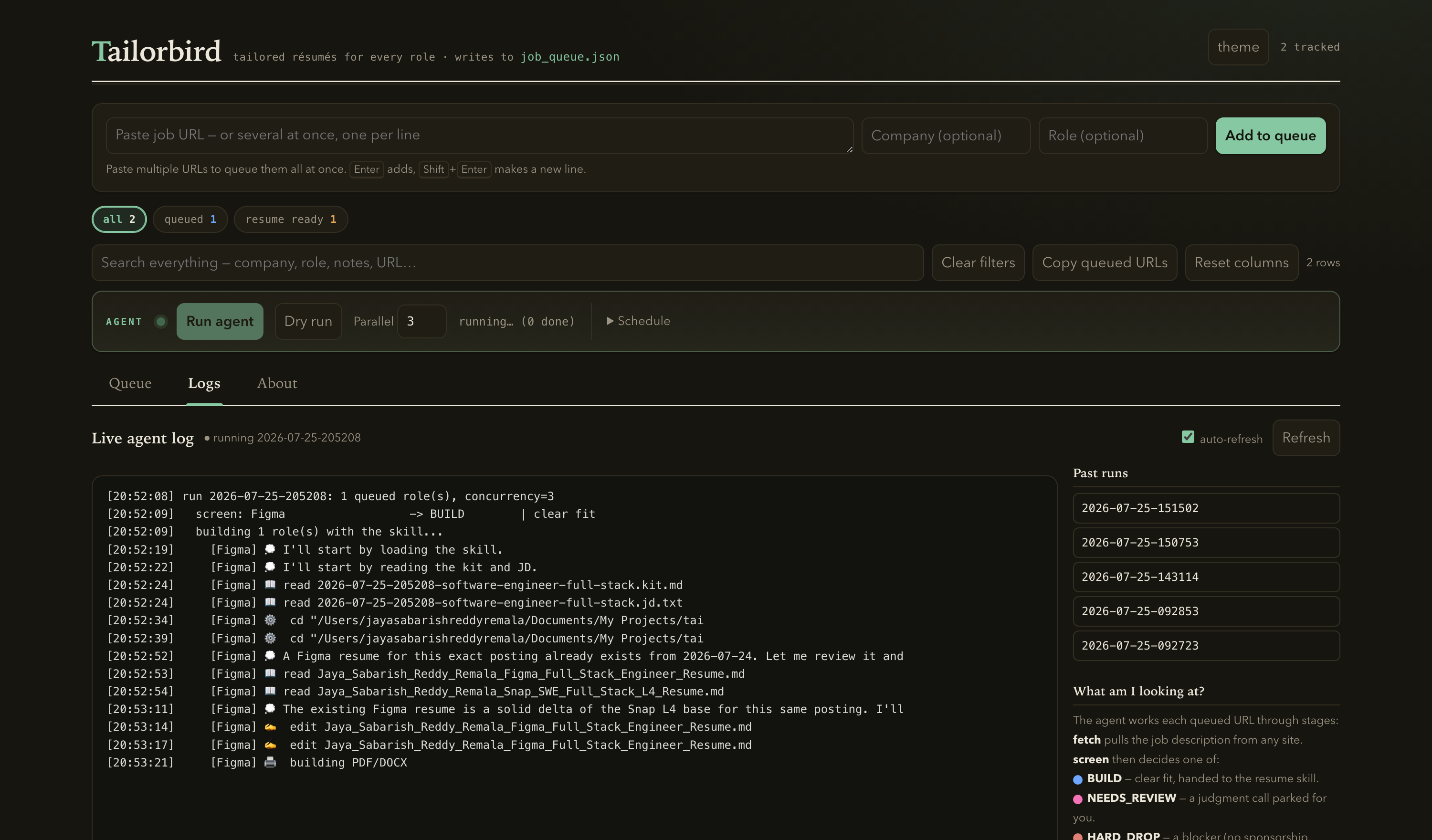Screen dimensions: 1432x840
Task: Open past run 2026-07-25-143114
Action: pyautogui.click(x=1206, y=577)
